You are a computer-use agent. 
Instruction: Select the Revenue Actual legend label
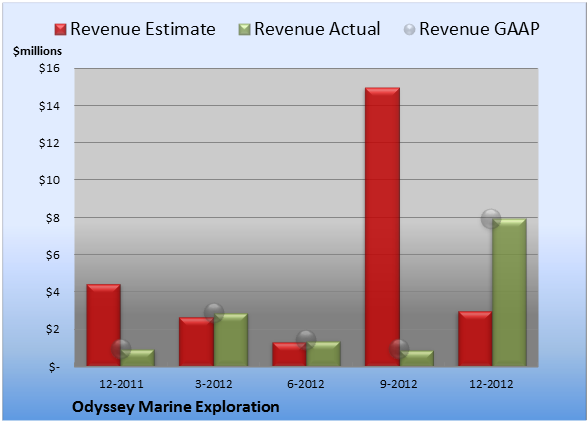click(x=317, y=29)
